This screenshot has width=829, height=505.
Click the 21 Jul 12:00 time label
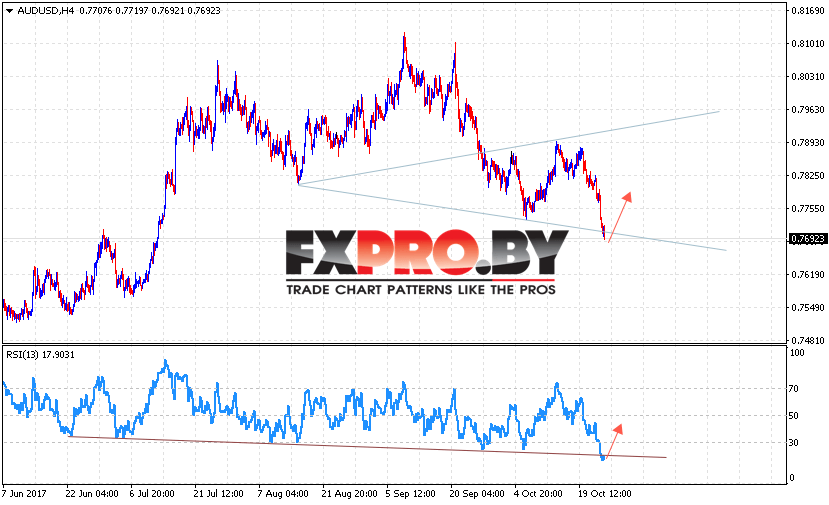click(218, 494)
